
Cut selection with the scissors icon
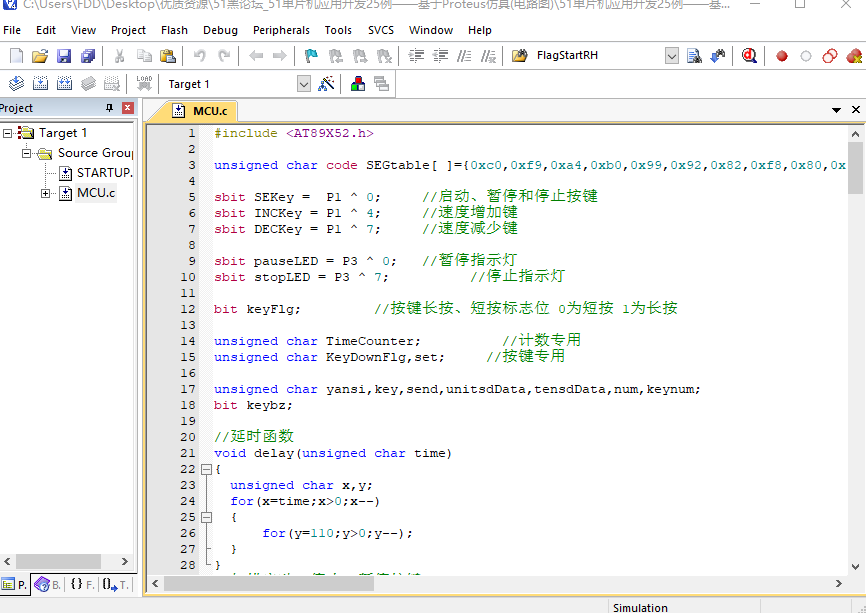(119, 56)
